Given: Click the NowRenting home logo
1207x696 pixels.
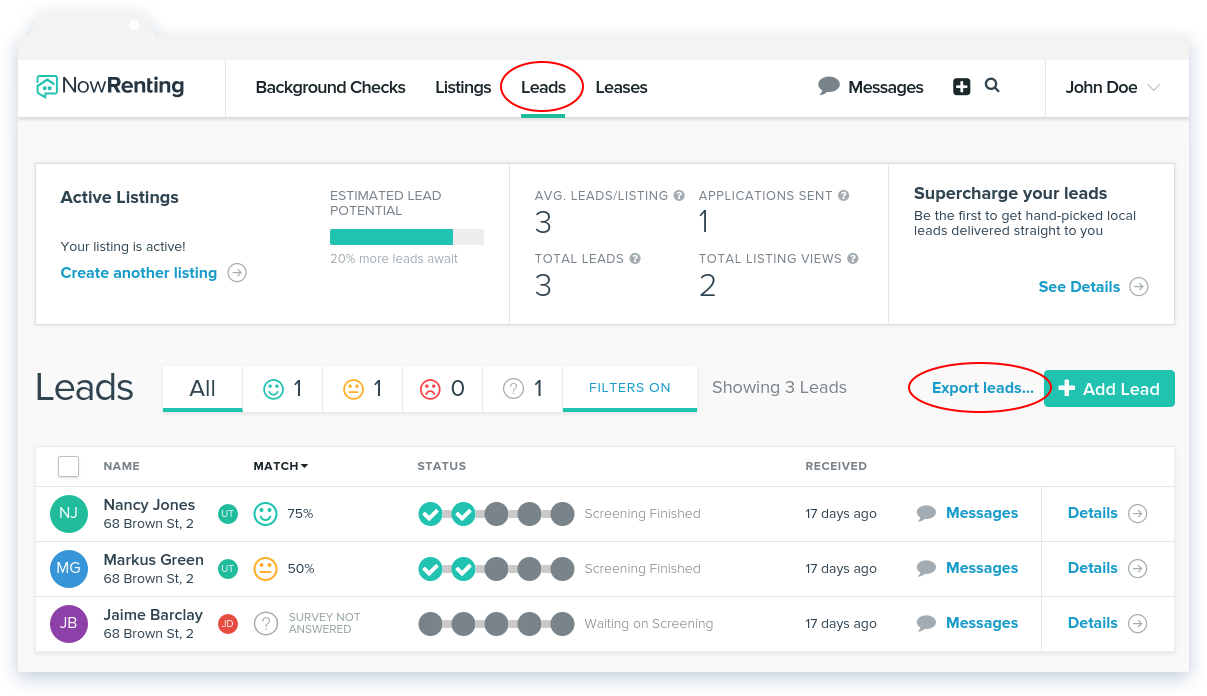Looking at the screenshot, I should click(x=110, y=87).
